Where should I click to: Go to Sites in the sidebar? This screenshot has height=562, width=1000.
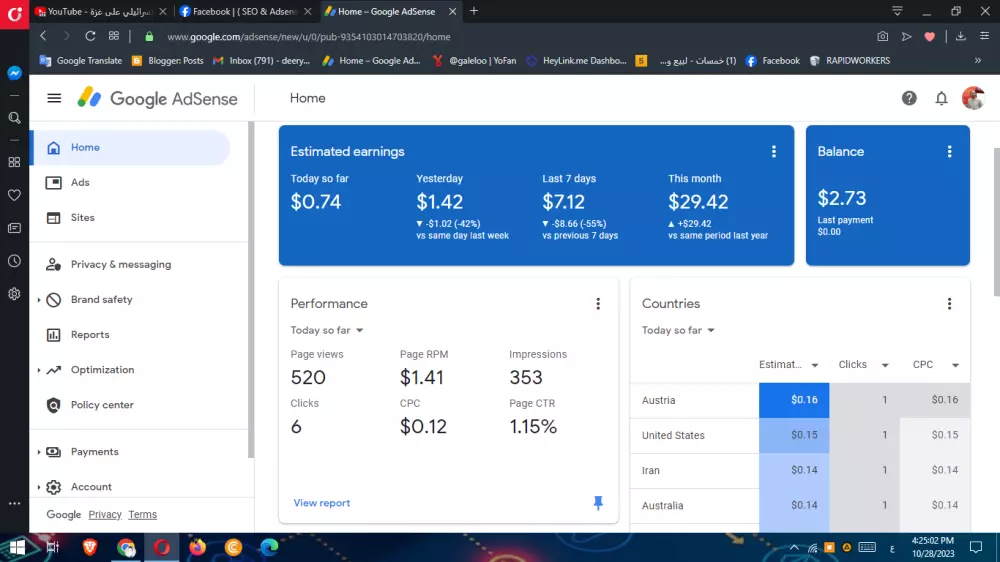tap(82, 217)
